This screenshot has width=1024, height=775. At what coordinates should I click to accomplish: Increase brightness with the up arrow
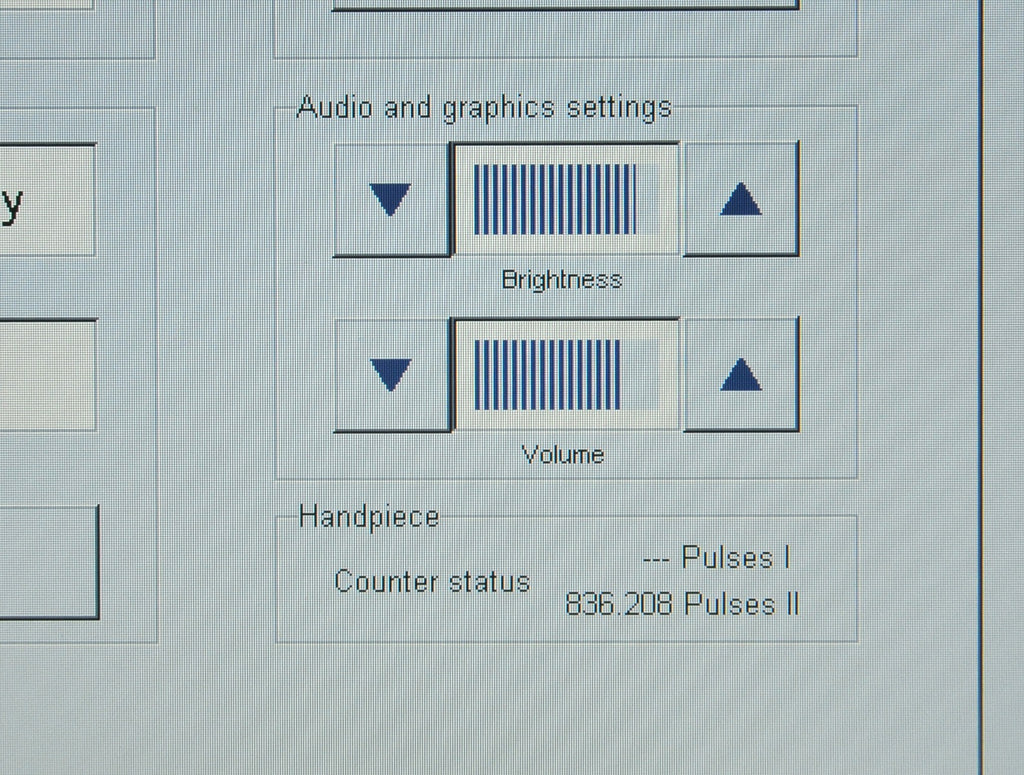[x=741, y=199]
